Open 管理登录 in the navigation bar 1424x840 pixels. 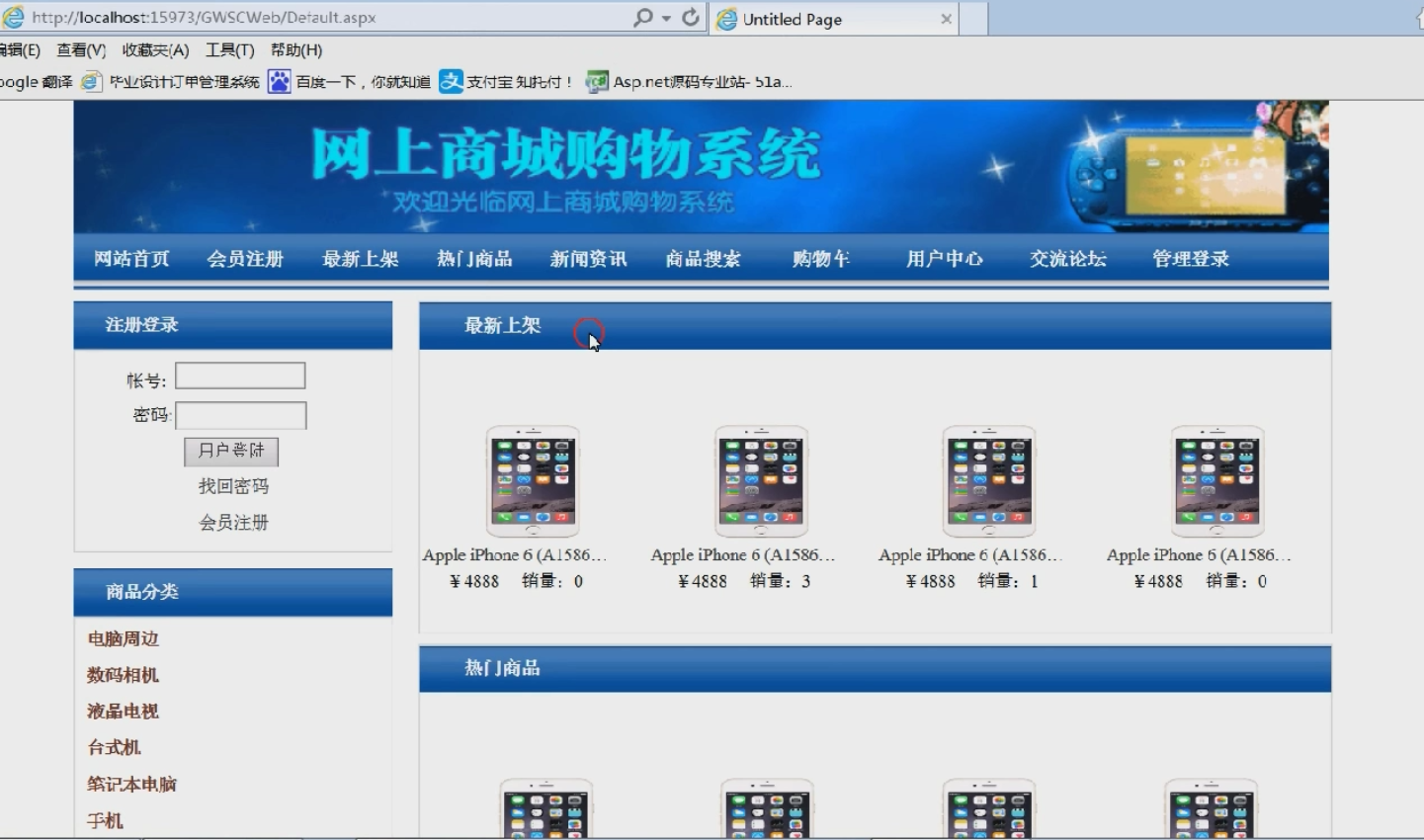(1191, 259)
